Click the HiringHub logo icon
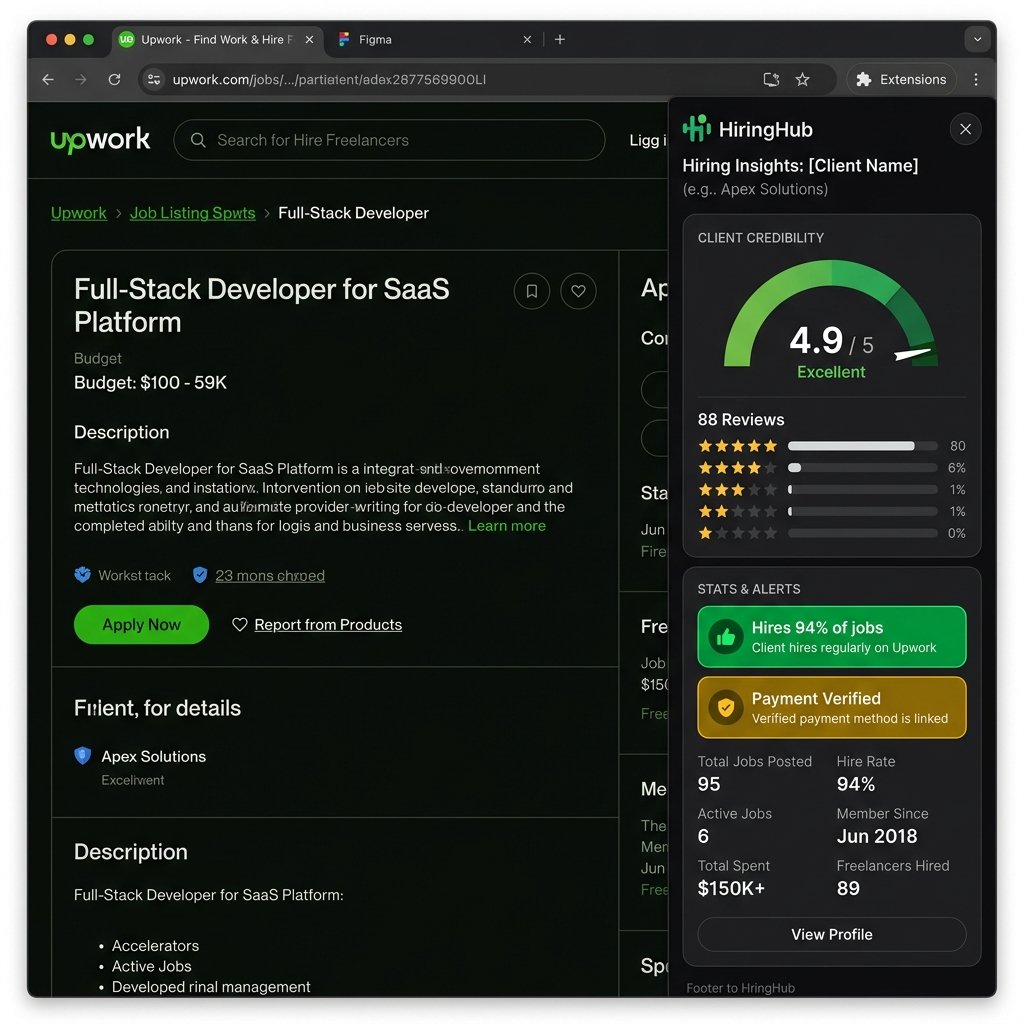Image resolution: width=1024 pixels, height=1024 pixels. (x=697, y=128)
